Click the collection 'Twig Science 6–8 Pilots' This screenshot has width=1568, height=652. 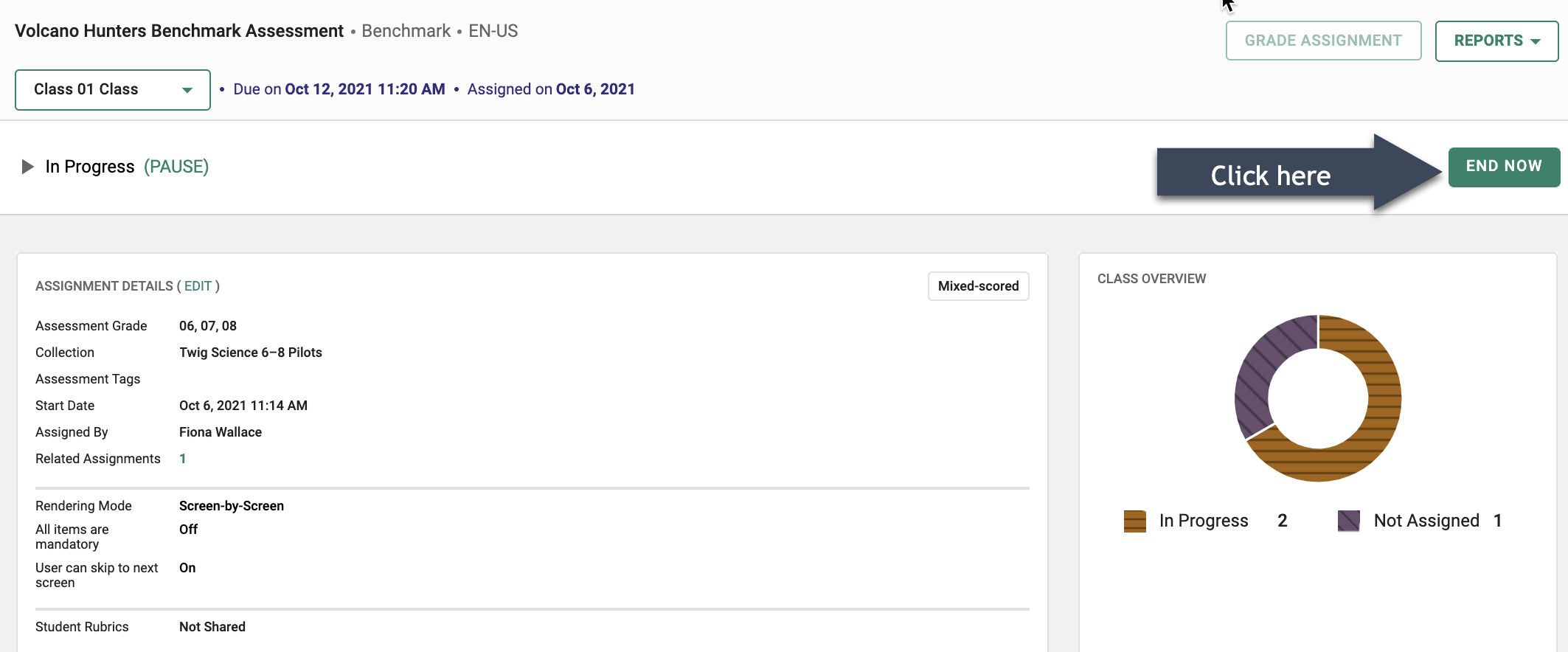click(251, 353)
